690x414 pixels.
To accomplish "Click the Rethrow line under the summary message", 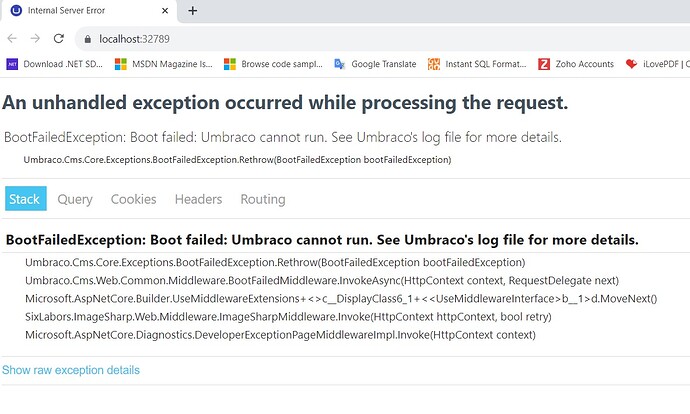I will tap(237, 160).
